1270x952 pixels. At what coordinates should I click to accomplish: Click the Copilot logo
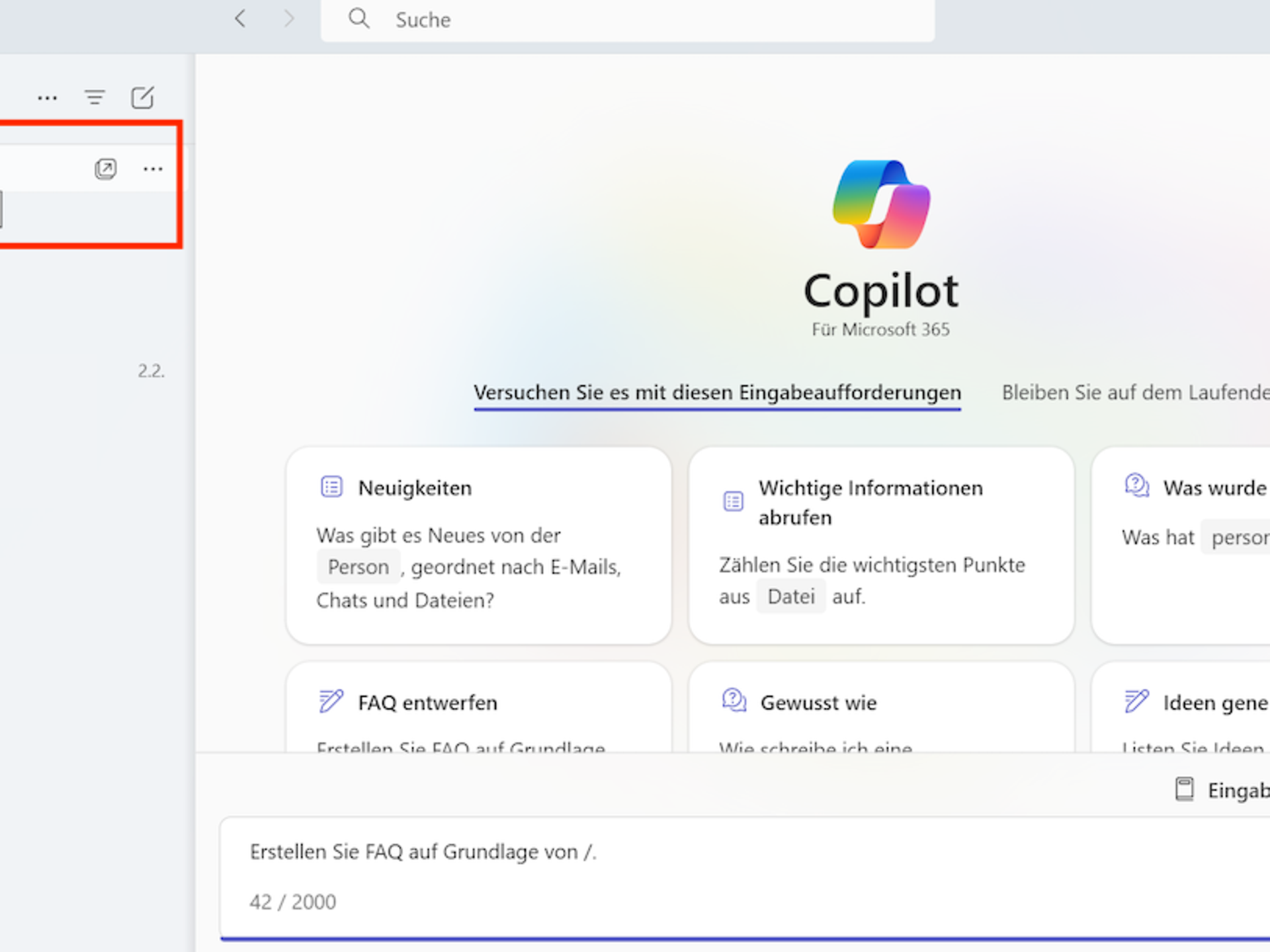coord(880,204)
